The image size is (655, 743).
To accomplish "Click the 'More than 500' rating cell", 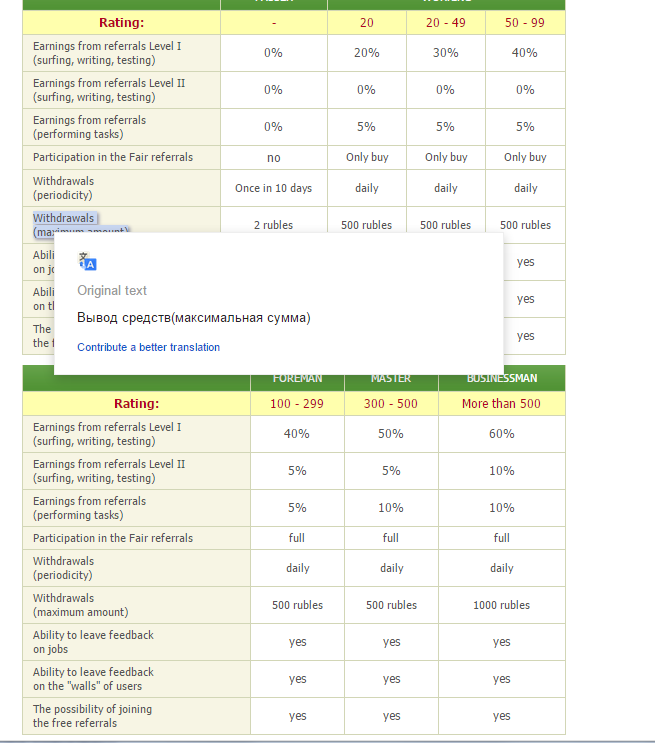I will pyautogui.click(x=501, y=404).
